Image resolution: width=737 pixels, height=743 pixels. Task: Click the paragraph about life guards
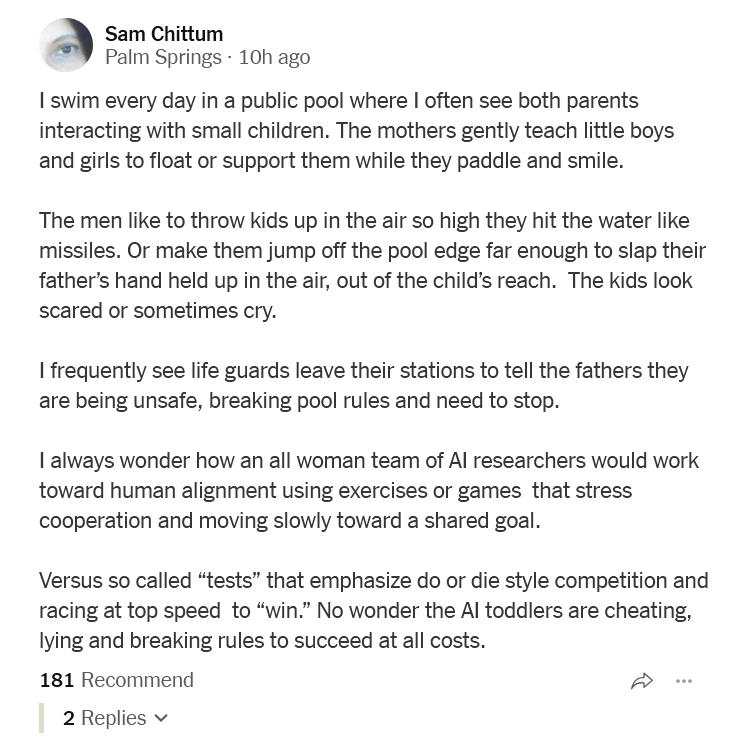[x=364, y=385]
